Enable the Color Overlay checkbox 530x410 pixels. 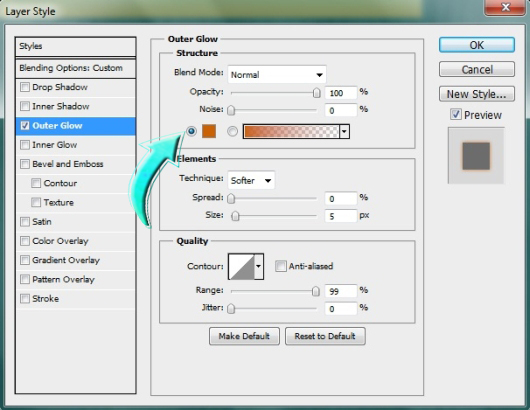point(25,241)
